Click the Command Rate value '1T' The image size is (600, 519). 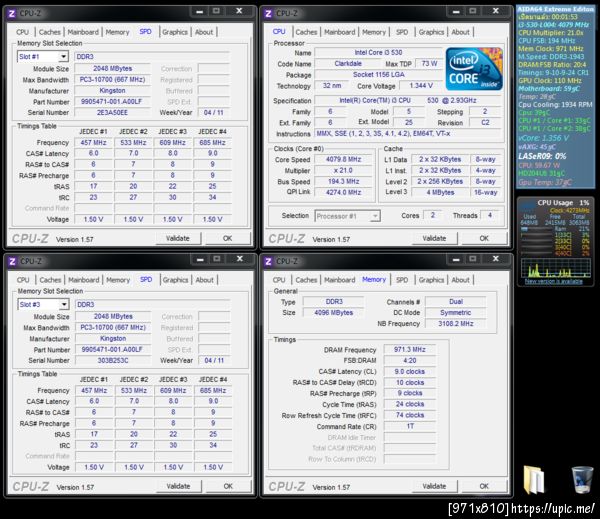pos(409,426)
